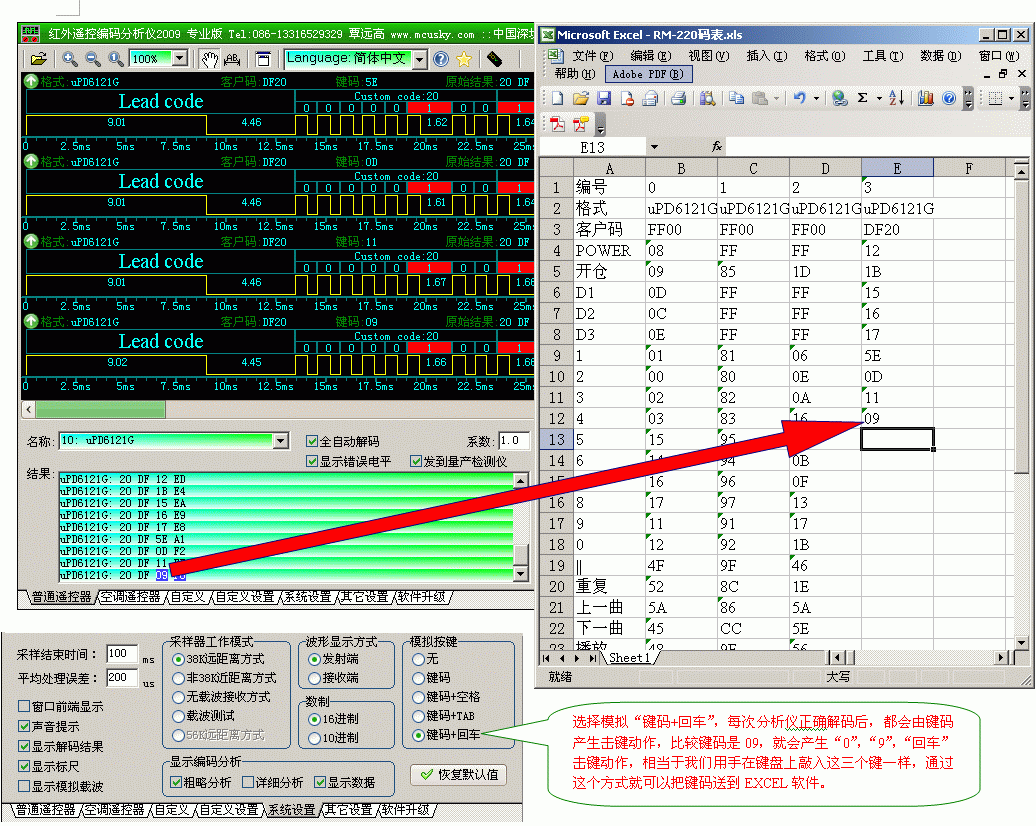Click the 恢复默认值 button
The height and width of the screenshot is (826, 1036).
(458, 775)
